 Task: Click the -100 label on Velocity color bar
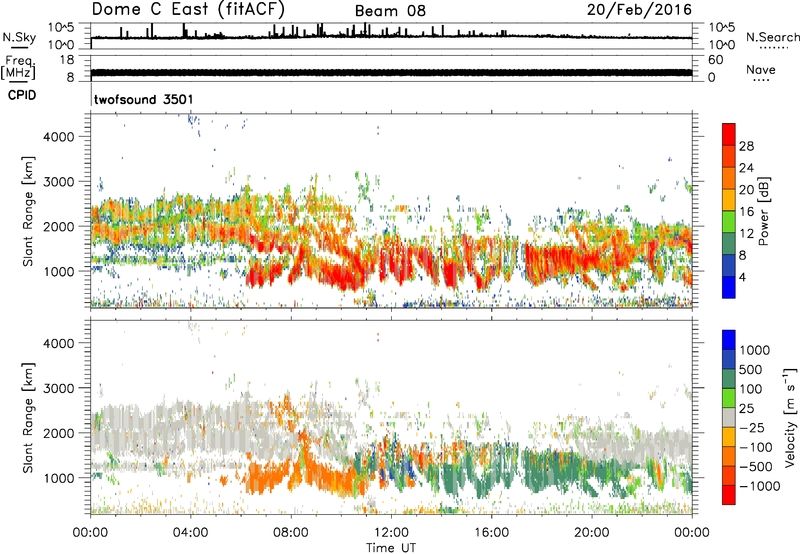click(x=756, y=447)
